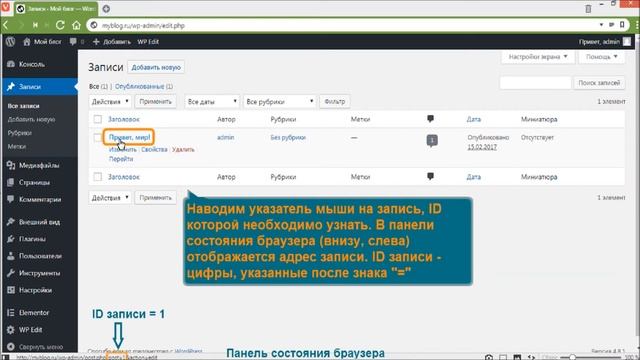
Task: Sort by comments icon in table header
Action: [x=430, y=119]
